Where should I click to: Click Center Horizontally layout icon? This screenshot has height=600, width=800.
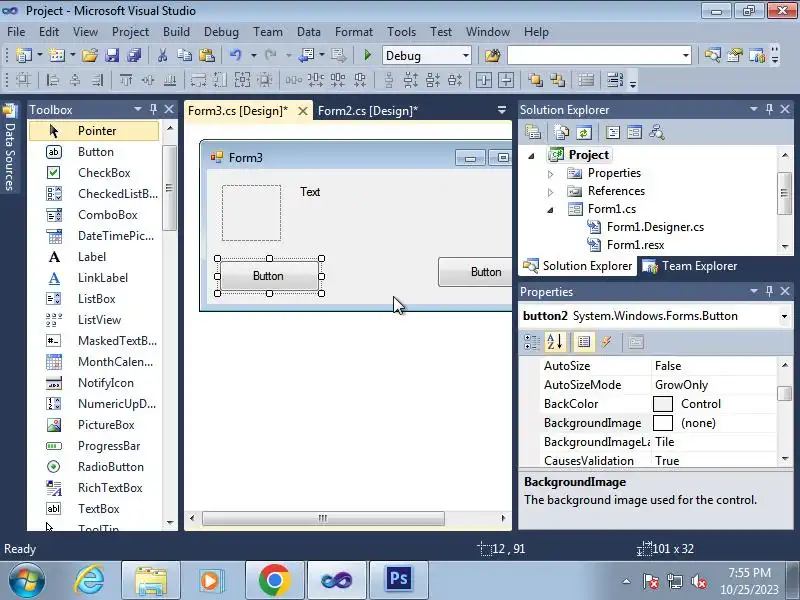tap(483, 80)
